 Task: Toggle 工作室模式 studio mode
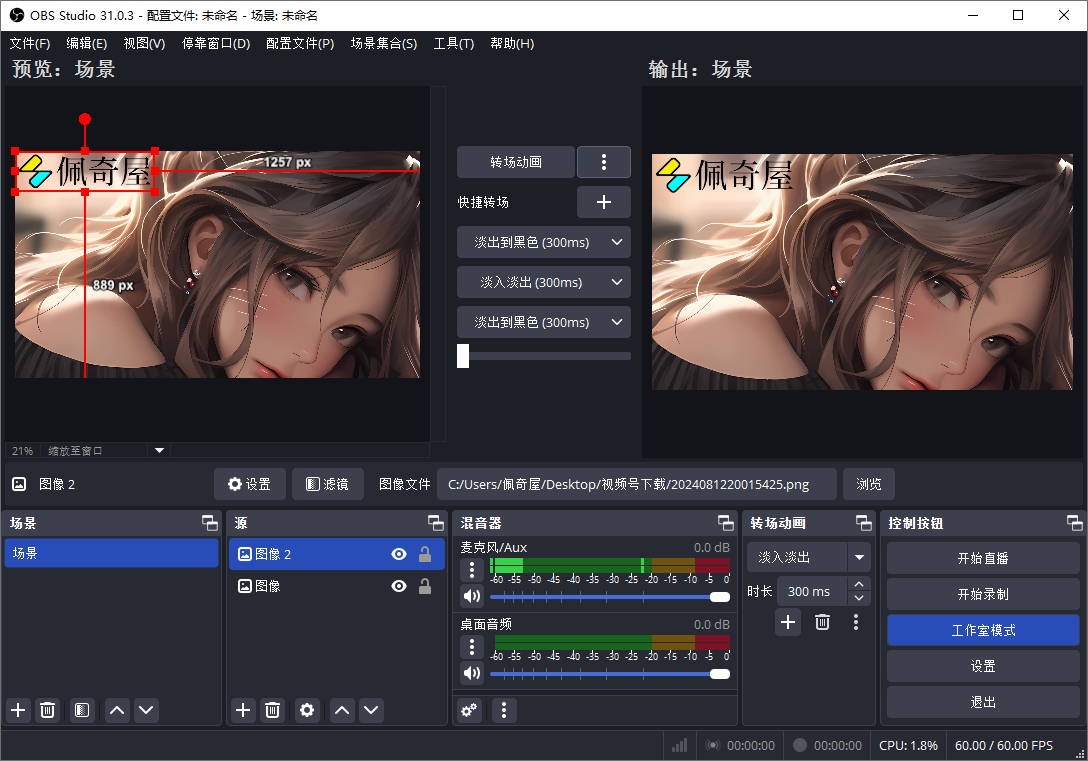click(x=983, y=630)
